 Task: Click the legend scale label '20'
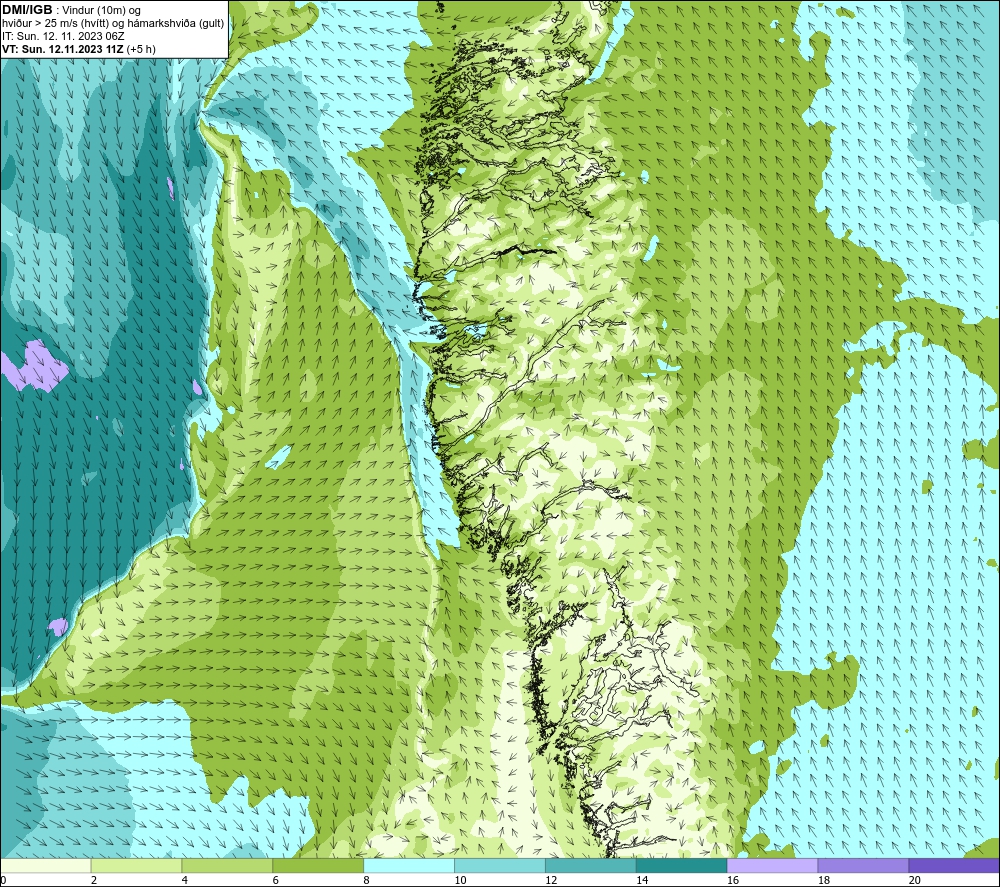pyautogui.click(x=915, y=880)
